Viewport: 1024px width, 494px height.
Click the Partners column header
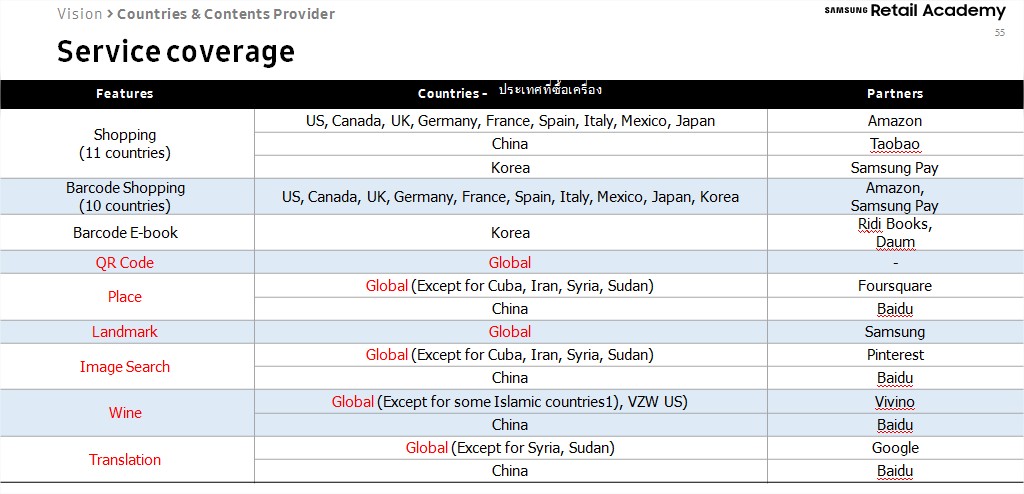[895, 93]
